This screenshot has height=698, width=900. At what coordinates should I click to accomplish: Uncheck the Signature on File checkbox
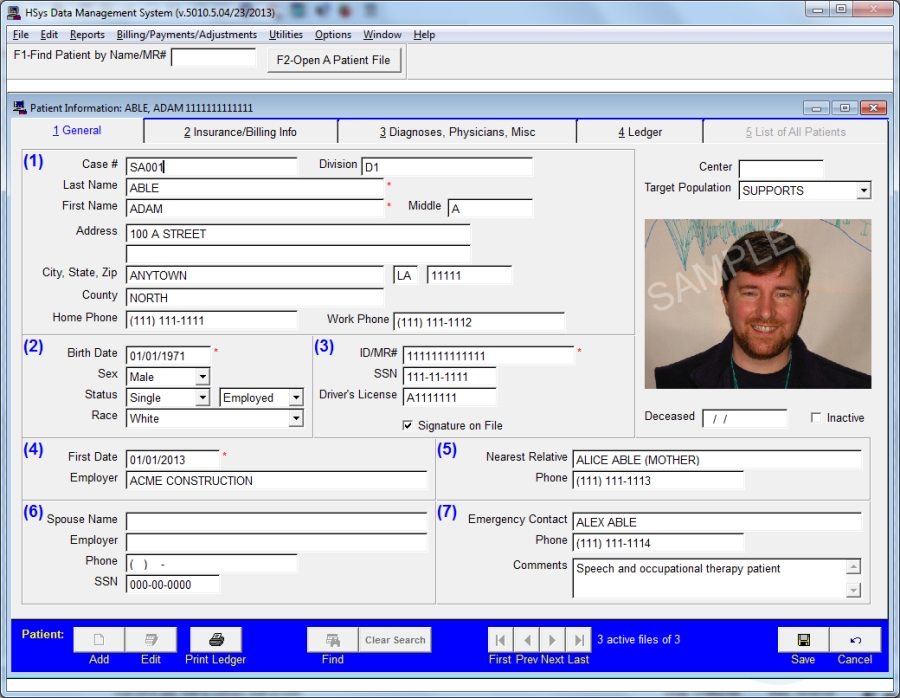coord(408,426)
